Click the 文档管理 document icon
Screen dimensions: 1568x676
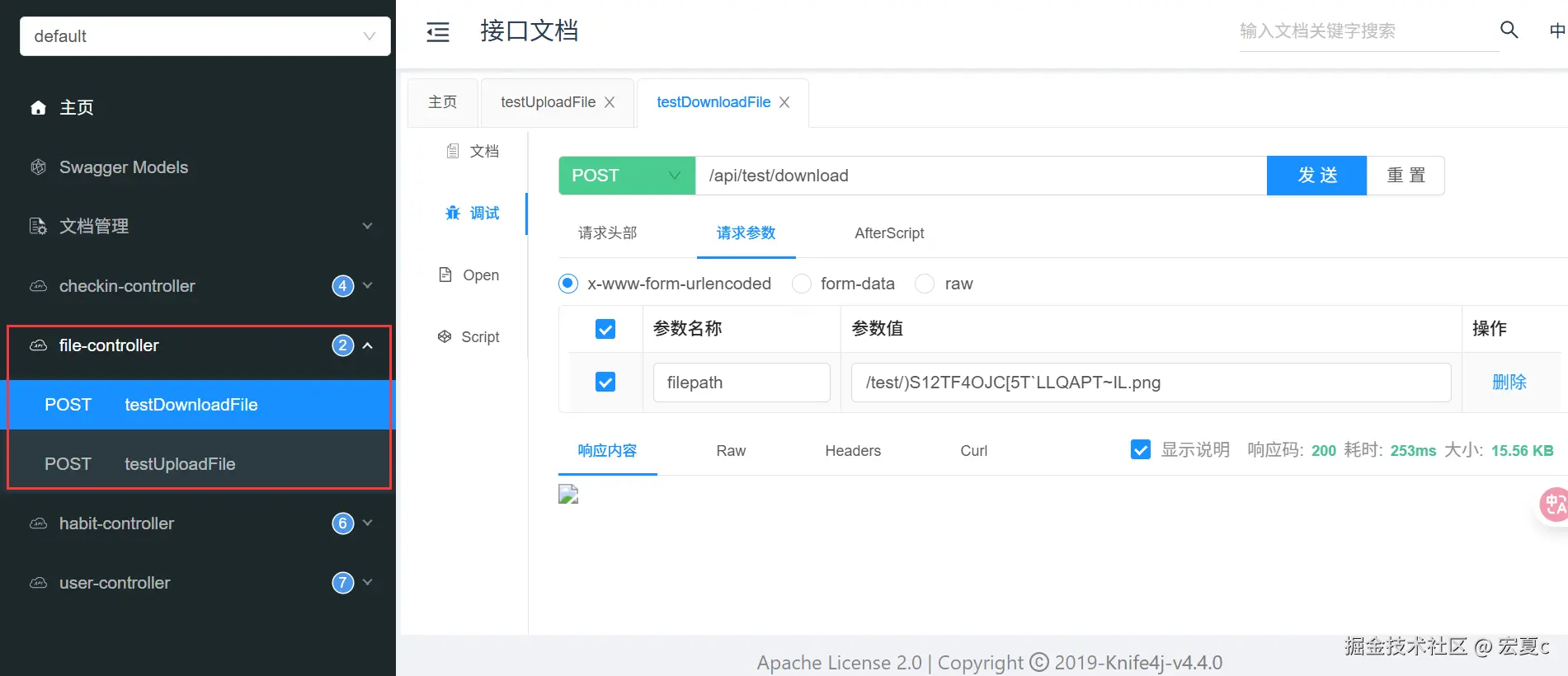pos(38,226)
